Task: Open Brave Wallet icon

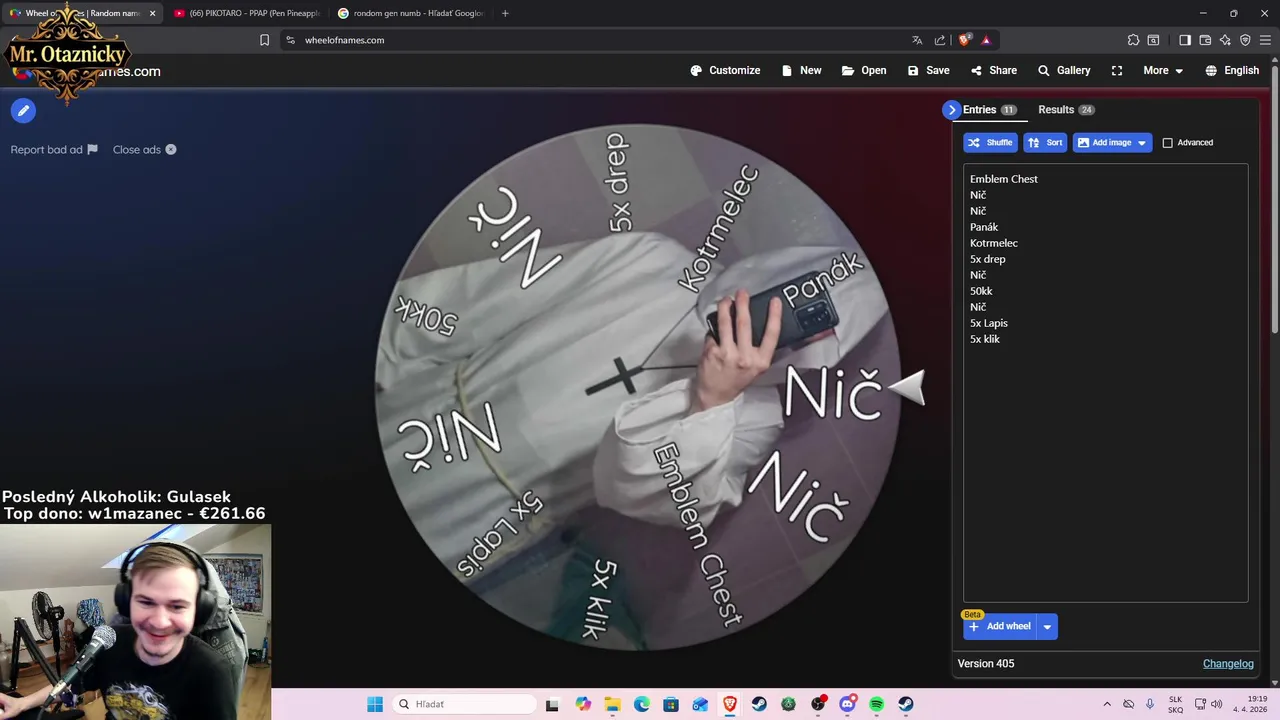Action: point(1205,40)
